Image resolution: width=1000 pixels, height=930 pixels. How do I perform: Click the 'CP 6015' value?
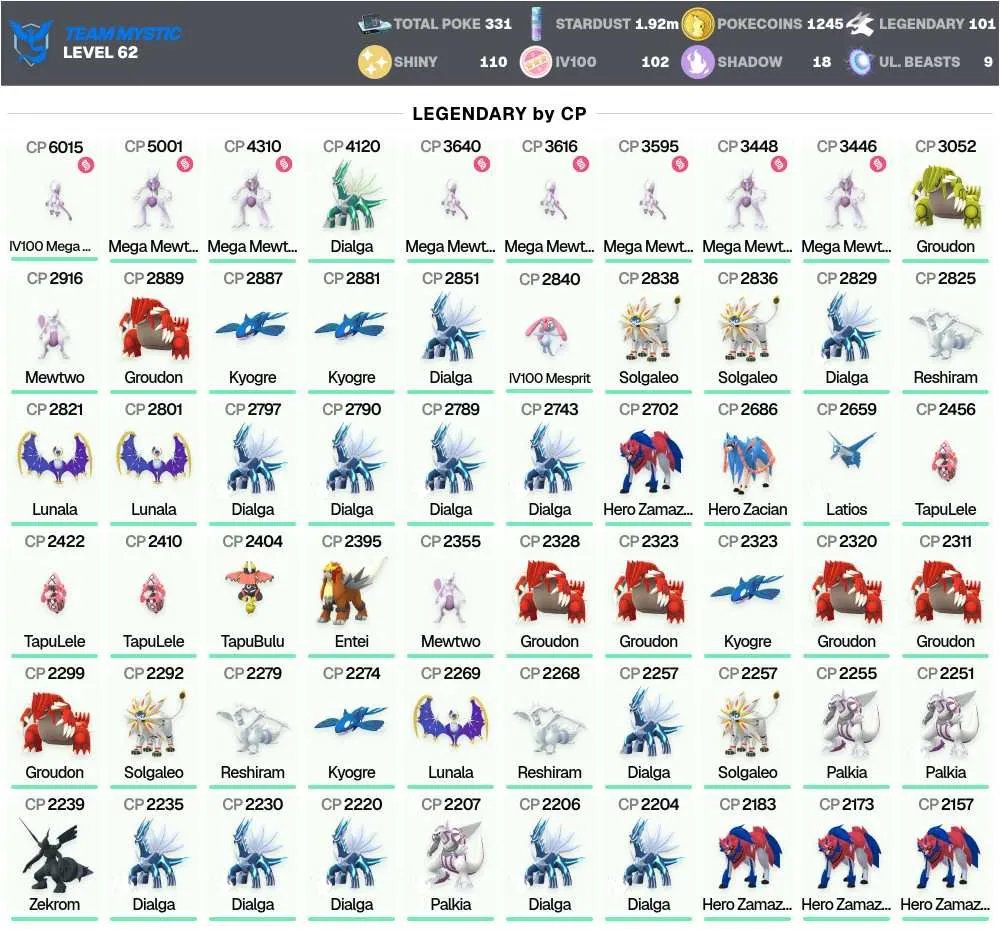click(x=55, y=147)
